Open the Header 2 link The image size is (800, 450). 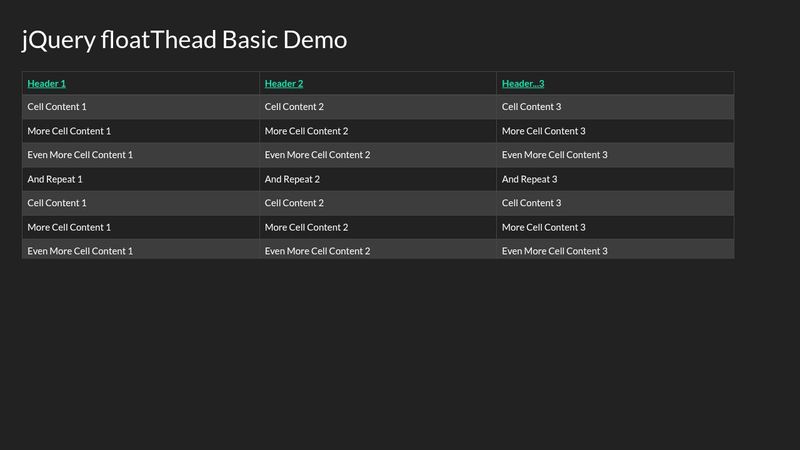click(284, 84)
